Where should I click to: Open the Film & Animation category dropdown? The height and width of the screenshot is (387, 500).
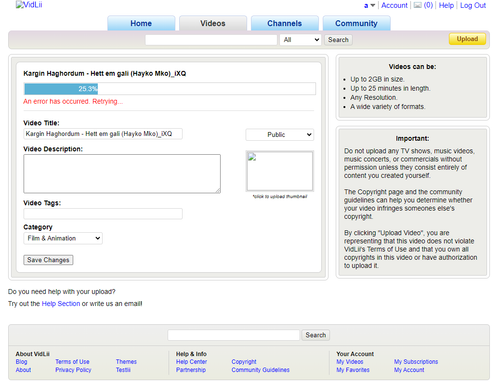click(63, 238)
